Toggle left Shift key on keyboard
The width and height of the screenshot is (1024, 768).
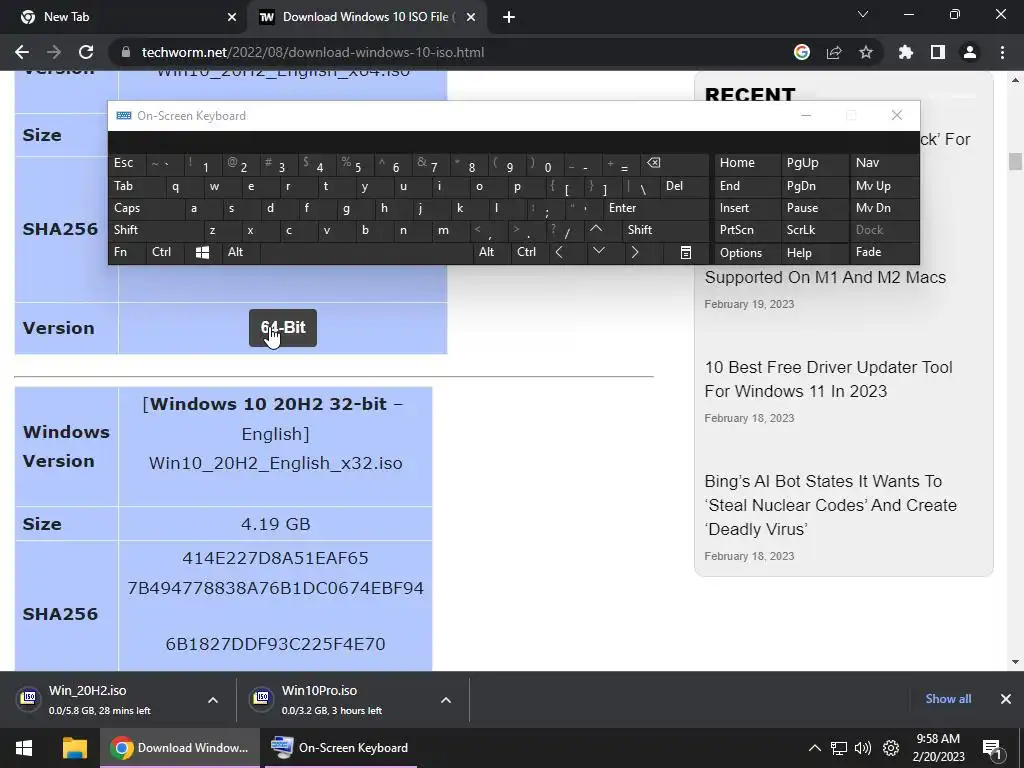click(x=155, y=230)
